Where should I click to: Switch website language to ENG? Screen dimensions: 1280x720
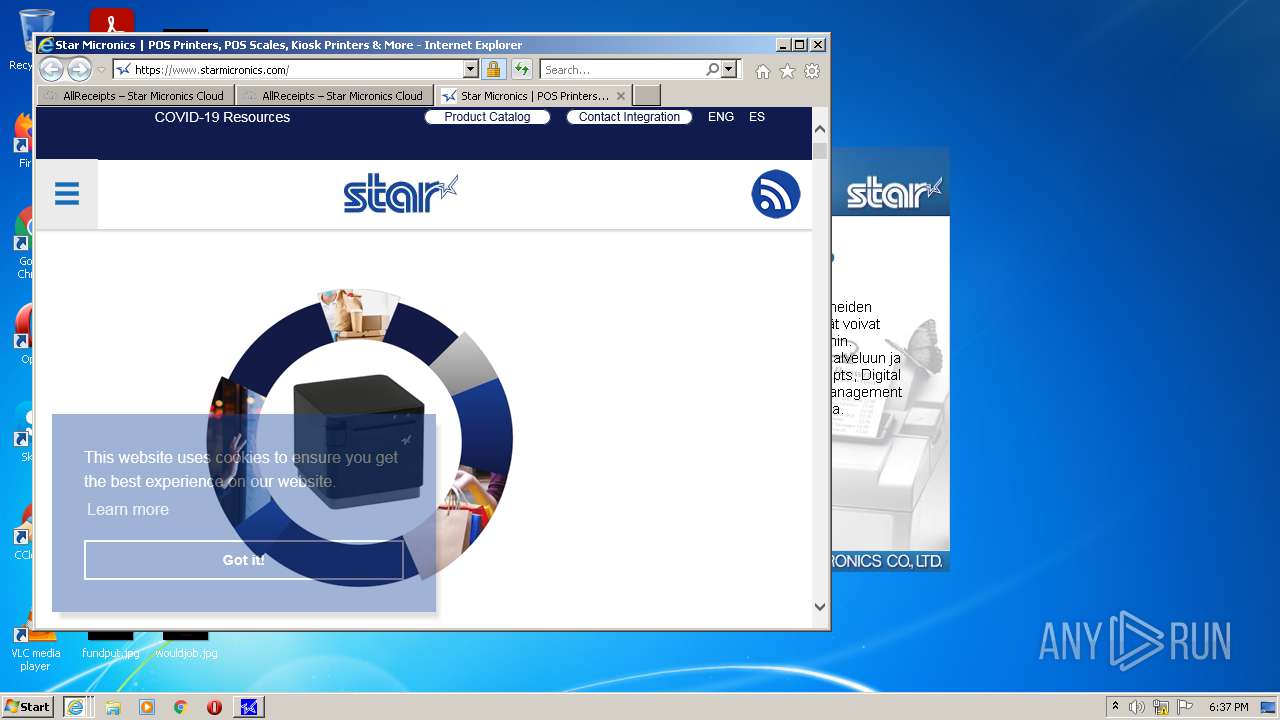tap(721, 117)
